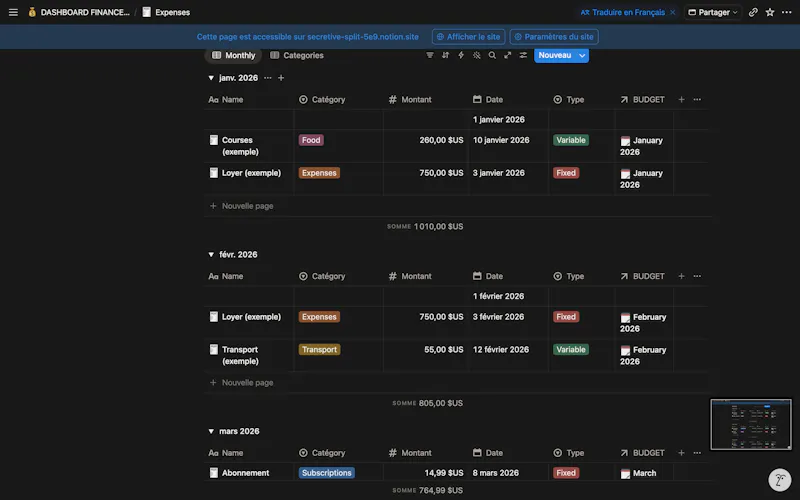Add a property column in févr. 2026 table
Image resolution: width=800 pixels, height=500 pixels.
681,276
